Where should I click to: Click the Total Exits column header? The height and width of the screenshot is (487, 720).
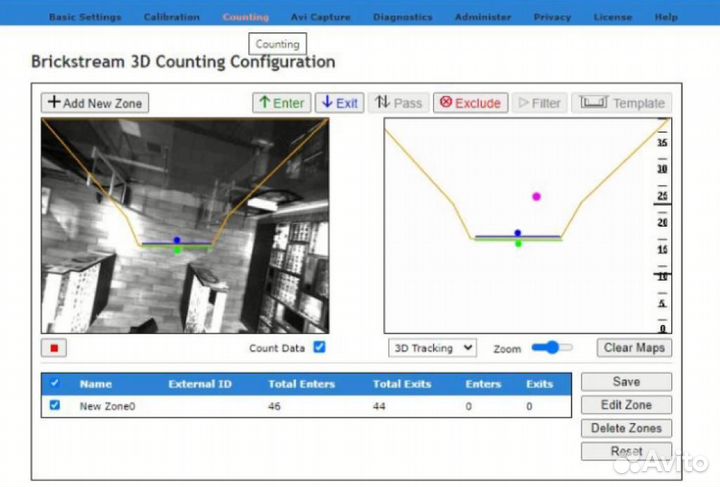[402, 384]
